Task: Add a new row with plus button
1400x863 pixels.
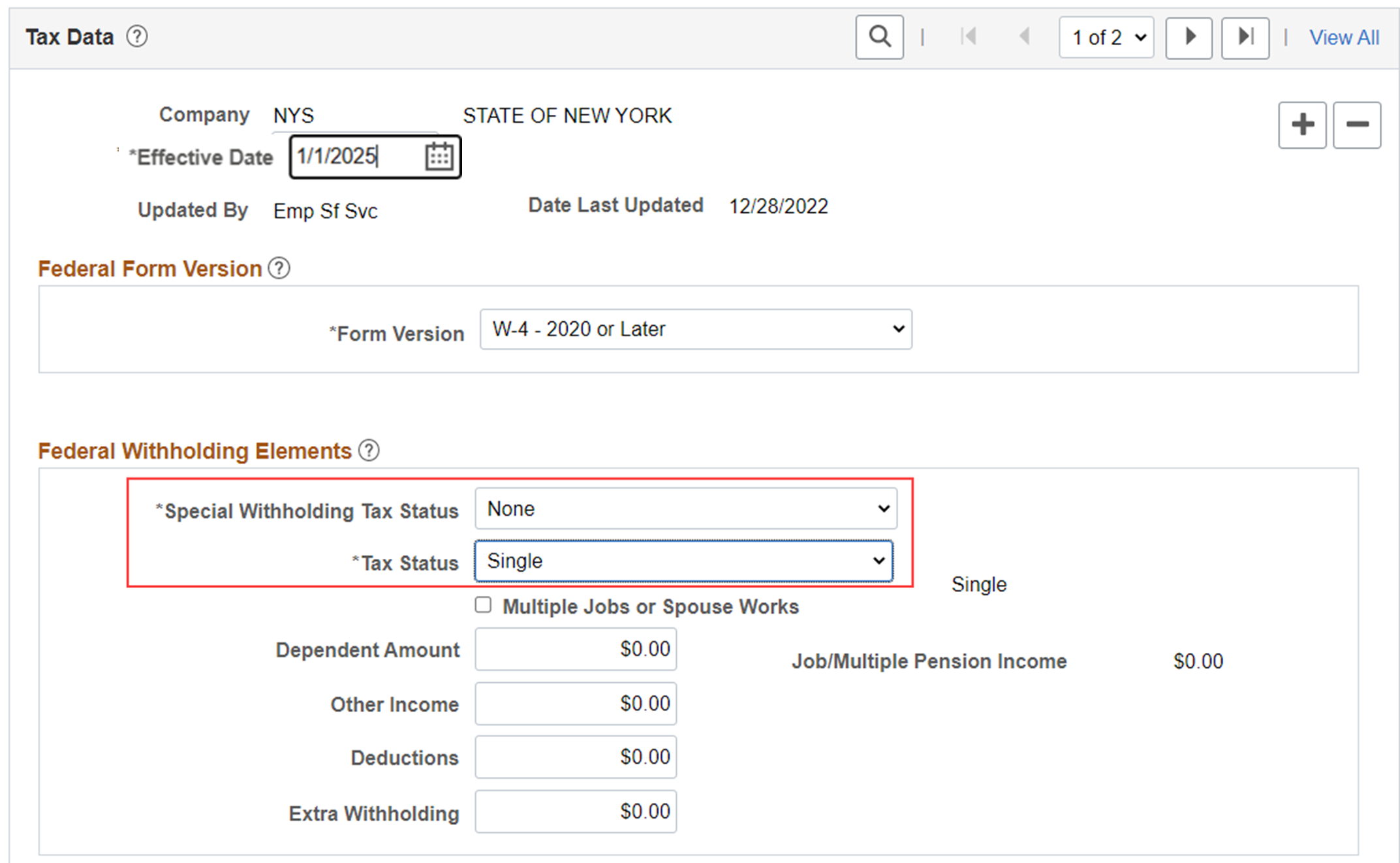Action: click(1302, 125)
